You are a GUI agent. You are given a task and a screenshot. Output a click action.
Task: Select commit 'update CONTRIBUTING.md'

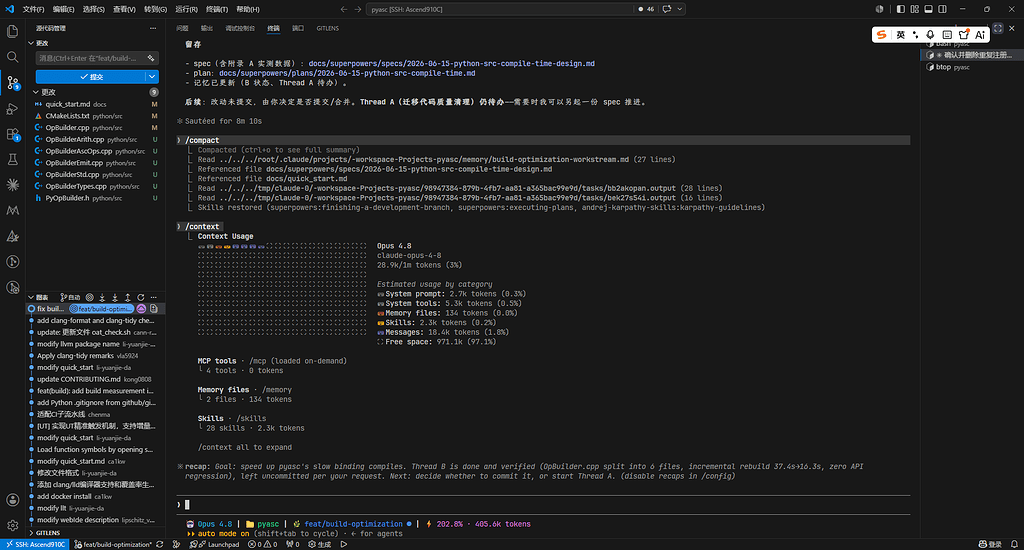pyautogui.click(x=95, y=379)
